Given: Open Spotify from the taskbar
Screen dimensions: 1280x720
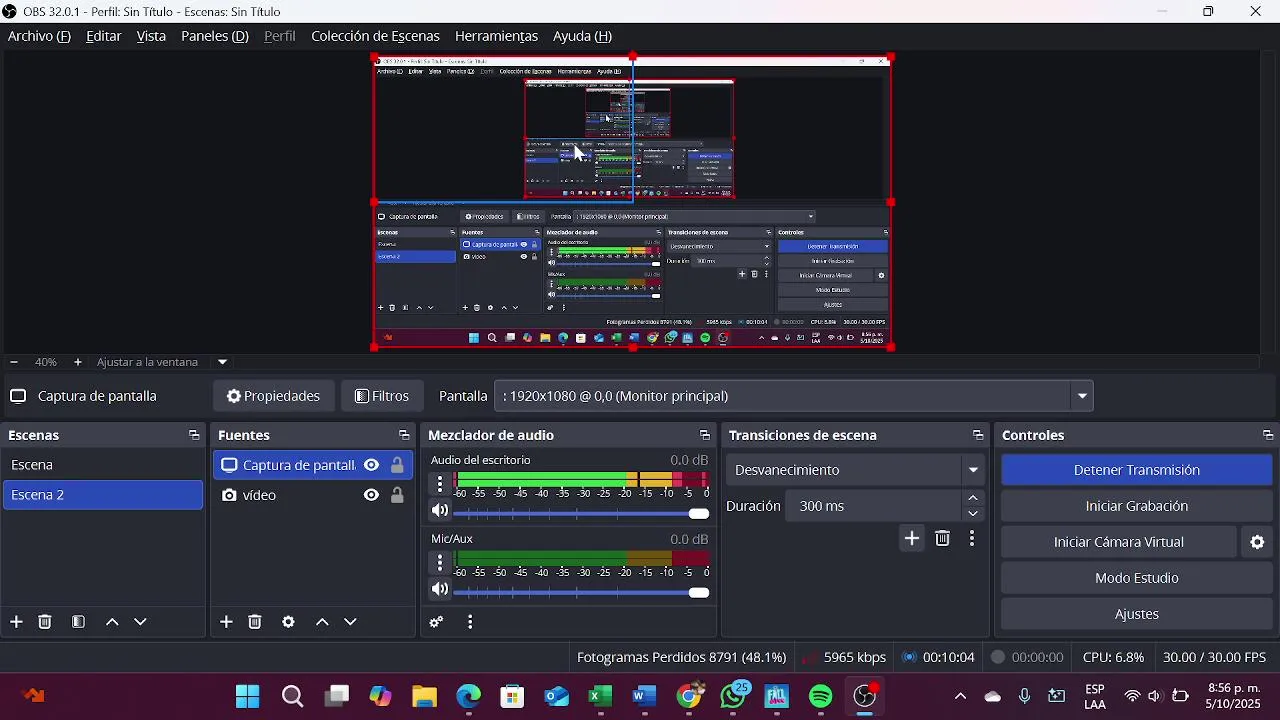Looking at the screenshot, I should click(821, 697).
